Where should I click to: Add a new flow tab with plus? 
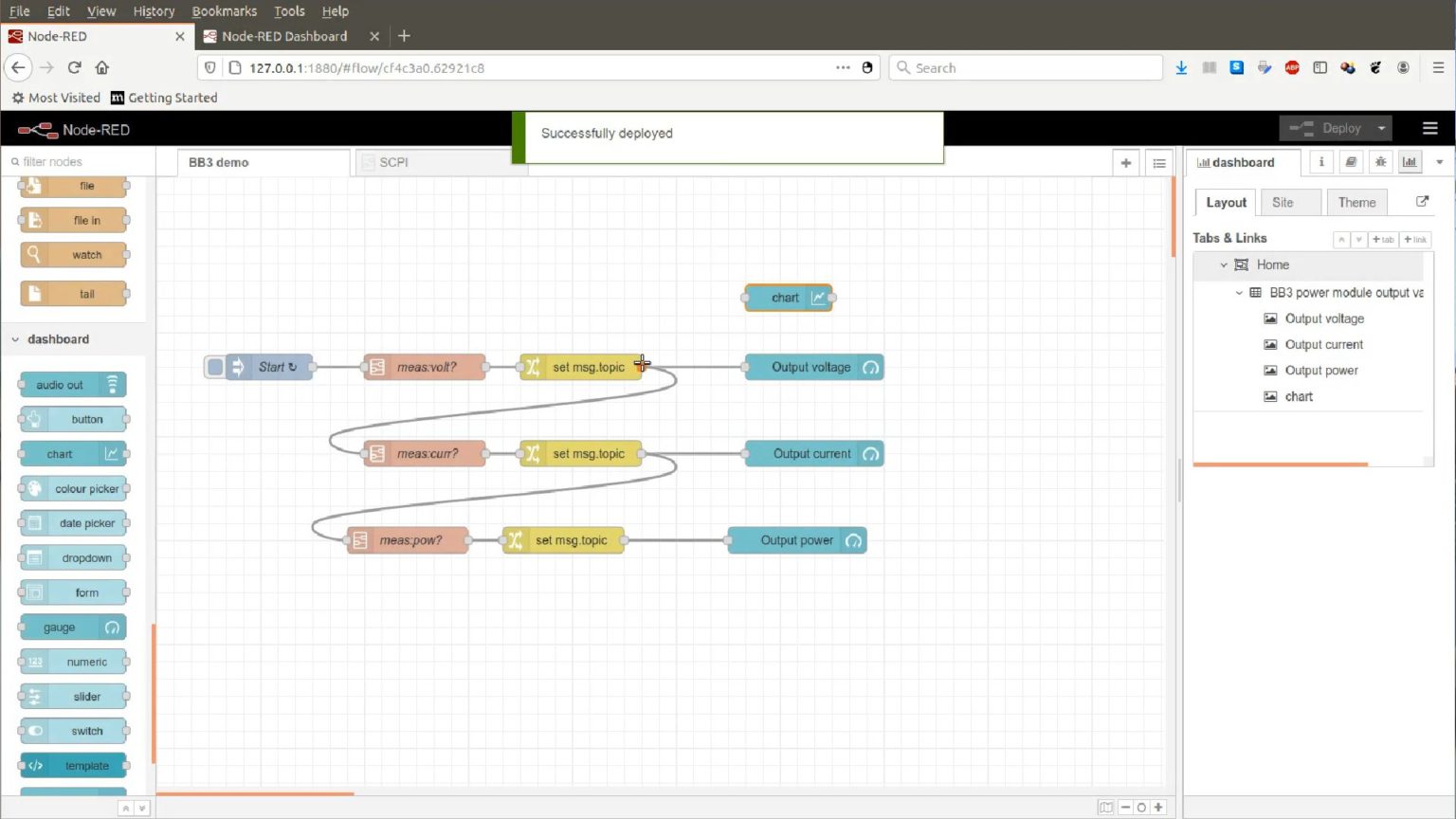point(1125,163)
